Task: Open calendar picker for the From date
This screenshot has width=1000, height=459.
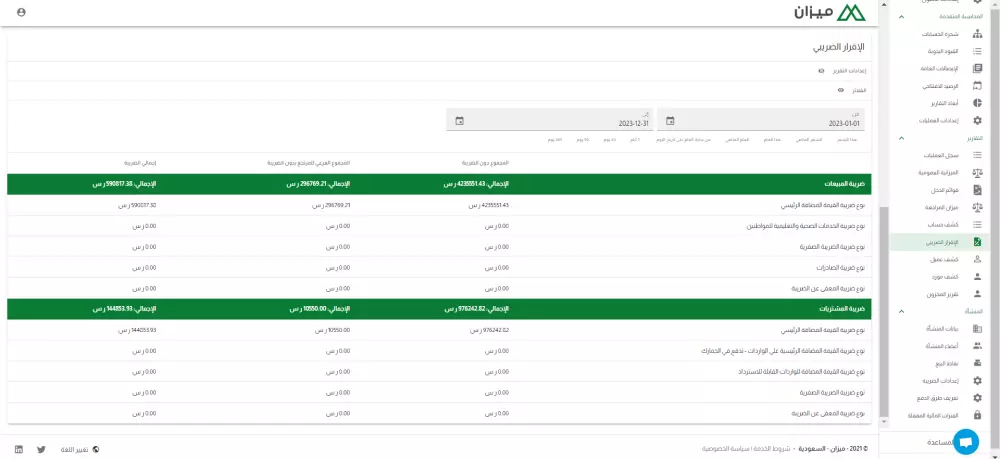Action: click(x=670, y=120)
